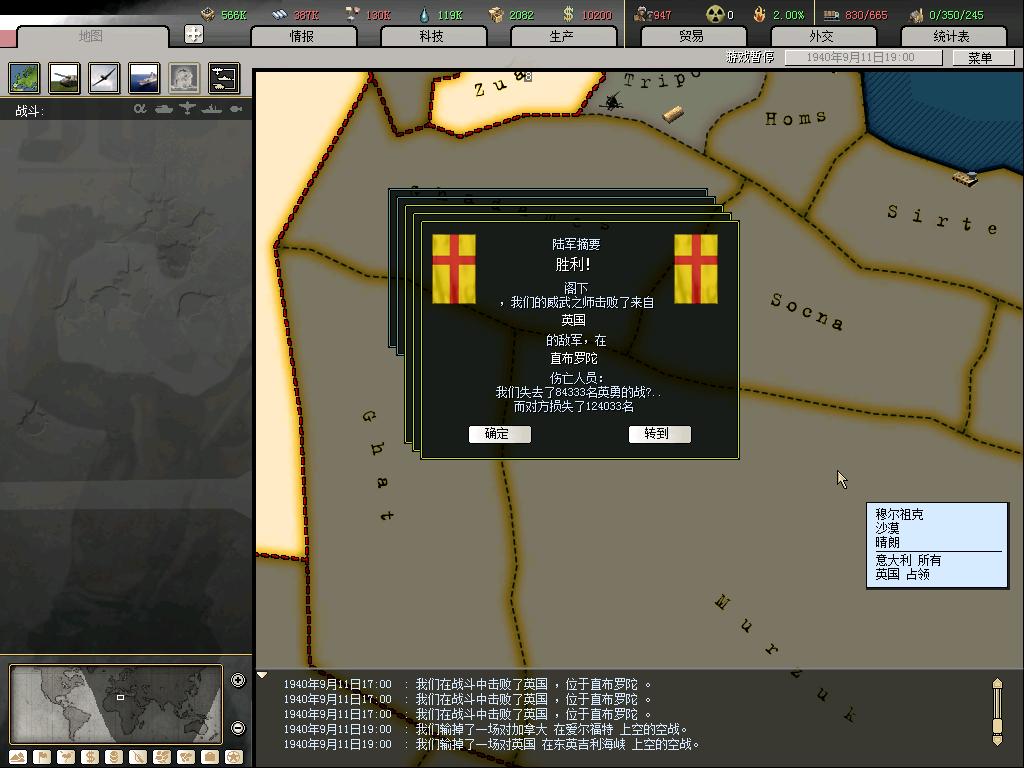Open the 统计表 statistics tab
This screenshot has width=1024, height=768.
[953, 37]
